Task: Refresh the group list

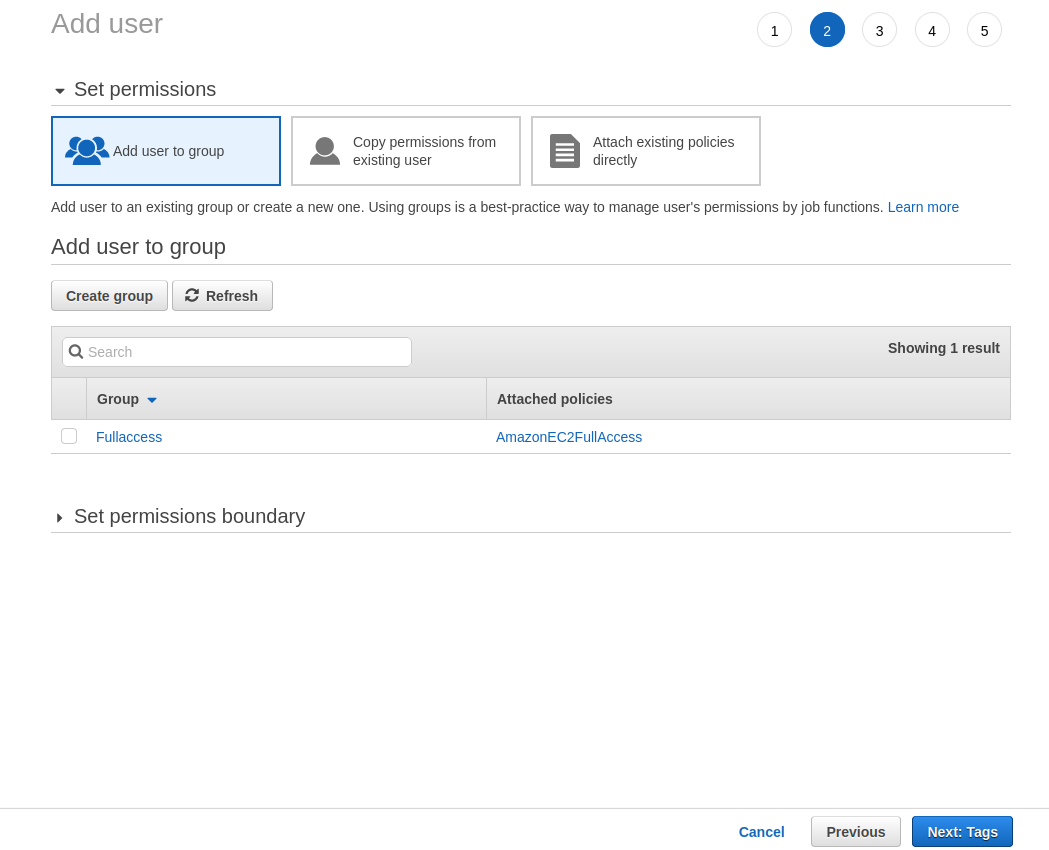Action: pos(222,296)
